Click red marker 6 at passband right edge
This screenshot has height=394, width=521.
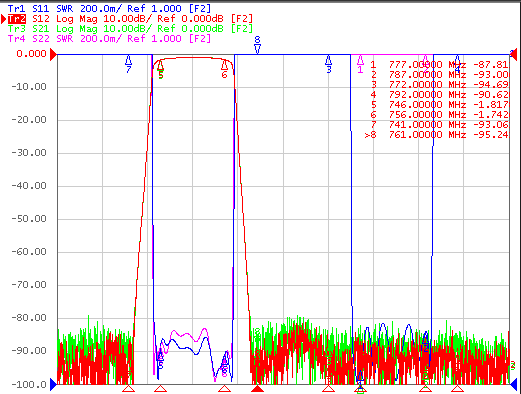(224, 69)
